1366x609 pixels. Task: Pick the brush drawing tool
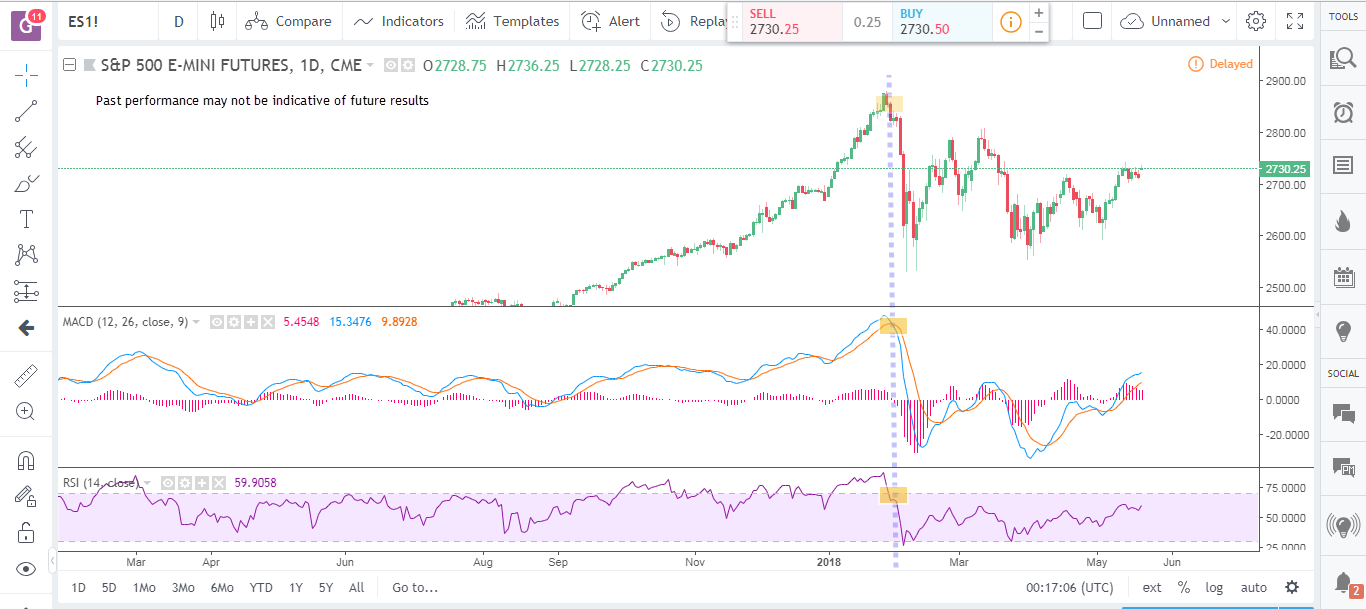(x=26, y=184)
